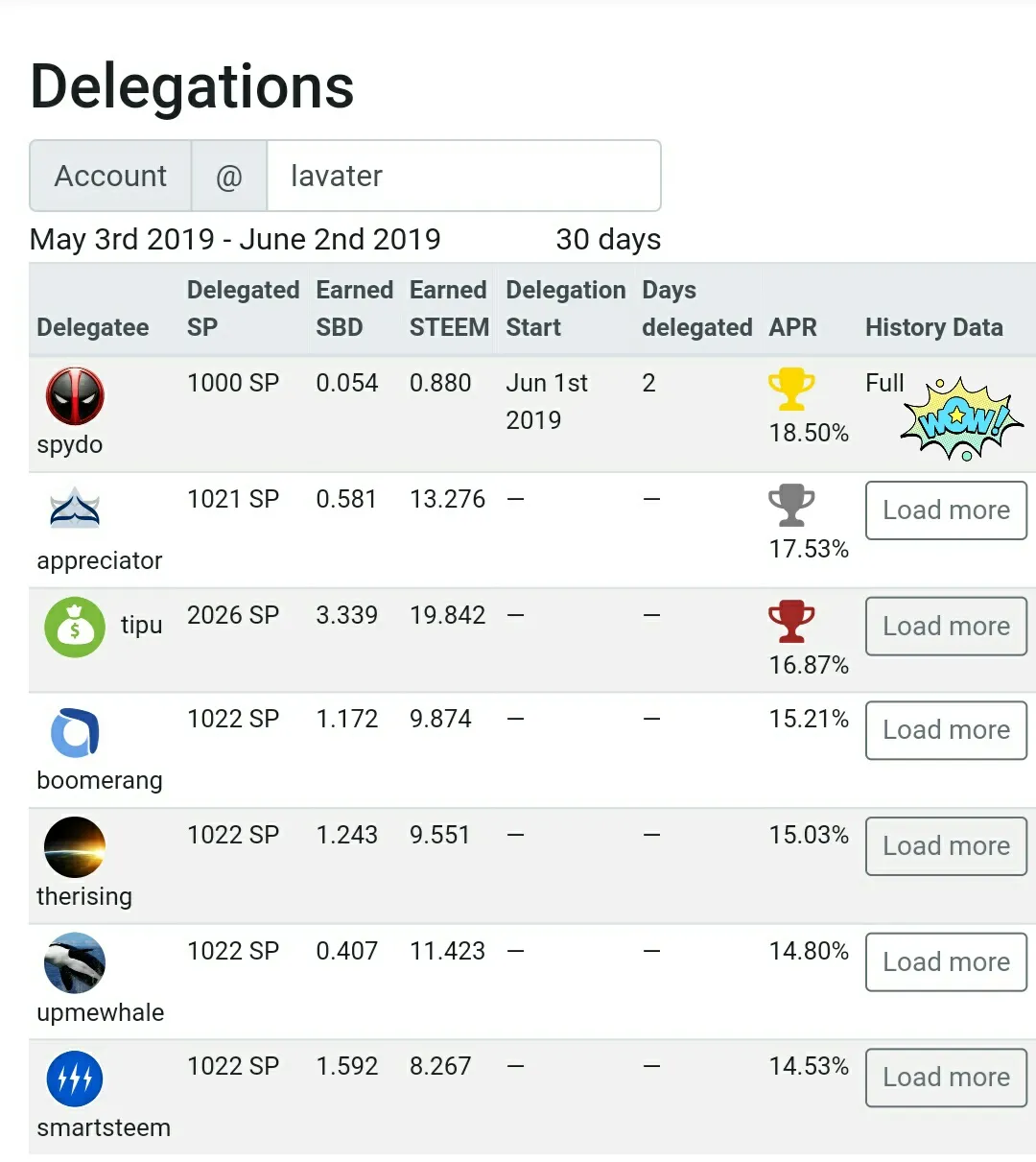1036x1162 pixels.
Task: Select the boomerang blue logo icon
Action: (x=75, y=733)
